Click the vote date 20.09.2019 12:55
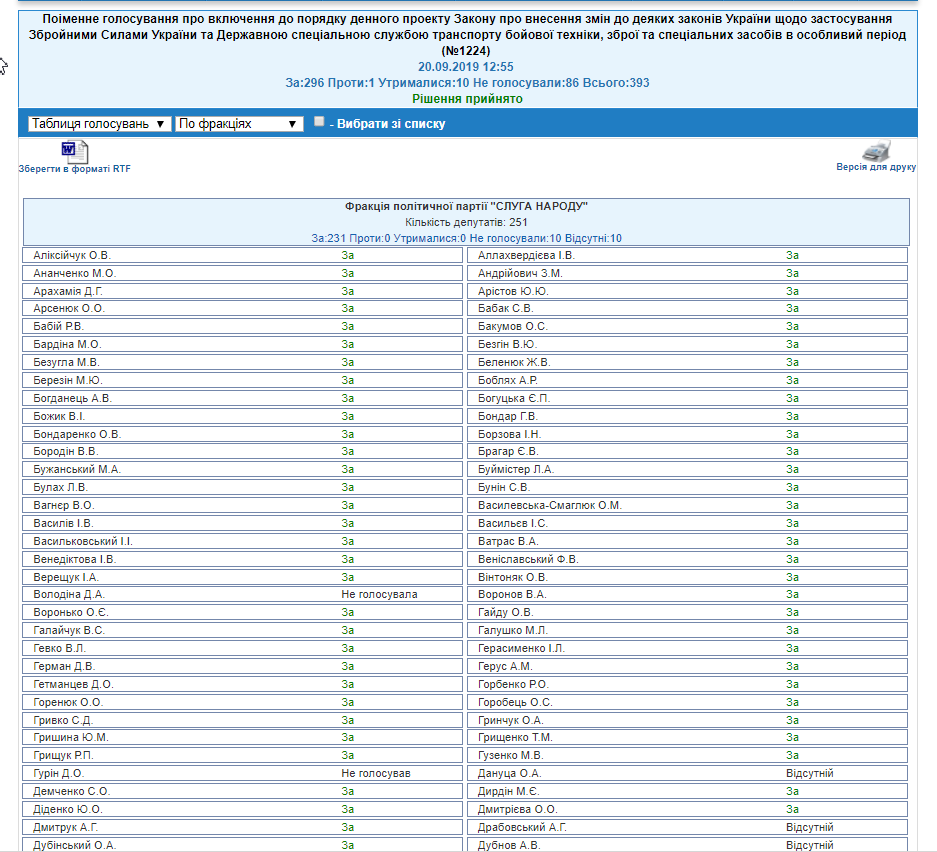This screenshot has height=852, width=937. (x=466, y=66)
